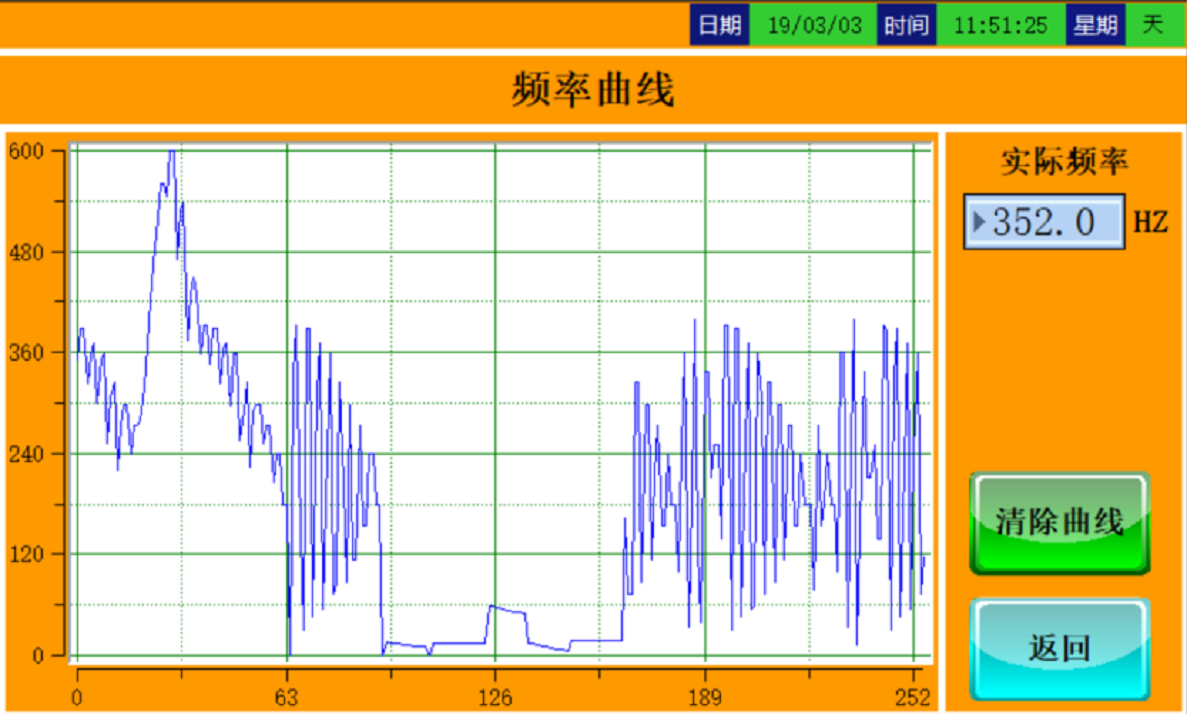
Task: Click the small arrow in the frequency field
Action: point(979,222)
